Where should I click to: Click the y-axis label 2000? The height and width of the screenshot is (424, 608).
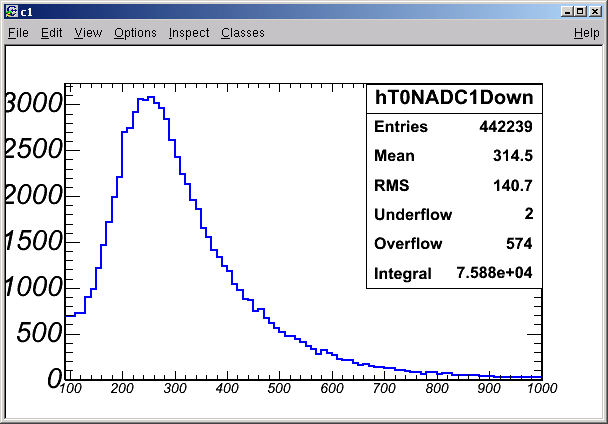[33, 195]
